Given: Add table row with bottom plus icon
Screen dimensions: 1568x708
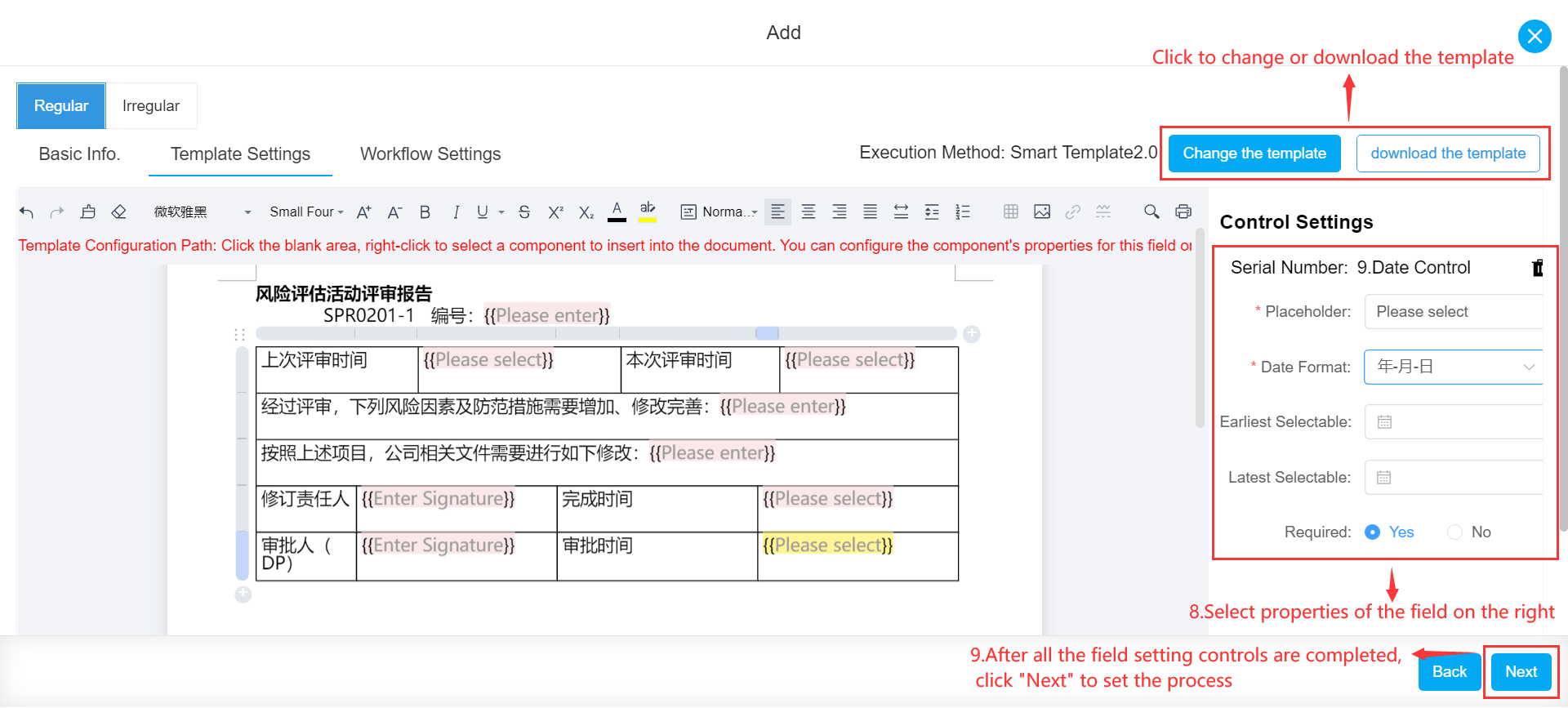Looking at the screenshot, I should pyautogui.click(x=243, y=594).
